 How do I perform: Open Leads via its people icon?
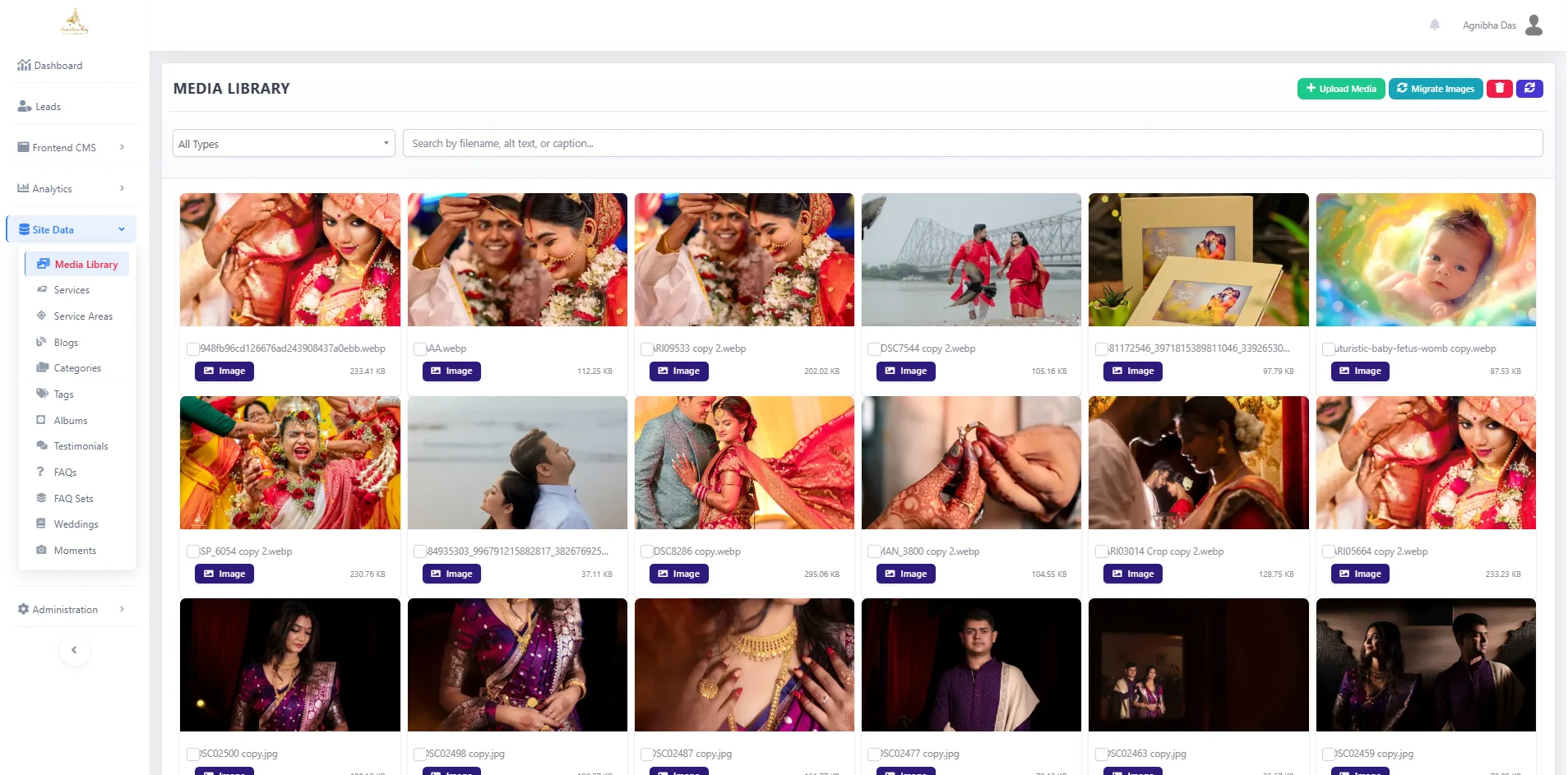(x=25, y=107)
